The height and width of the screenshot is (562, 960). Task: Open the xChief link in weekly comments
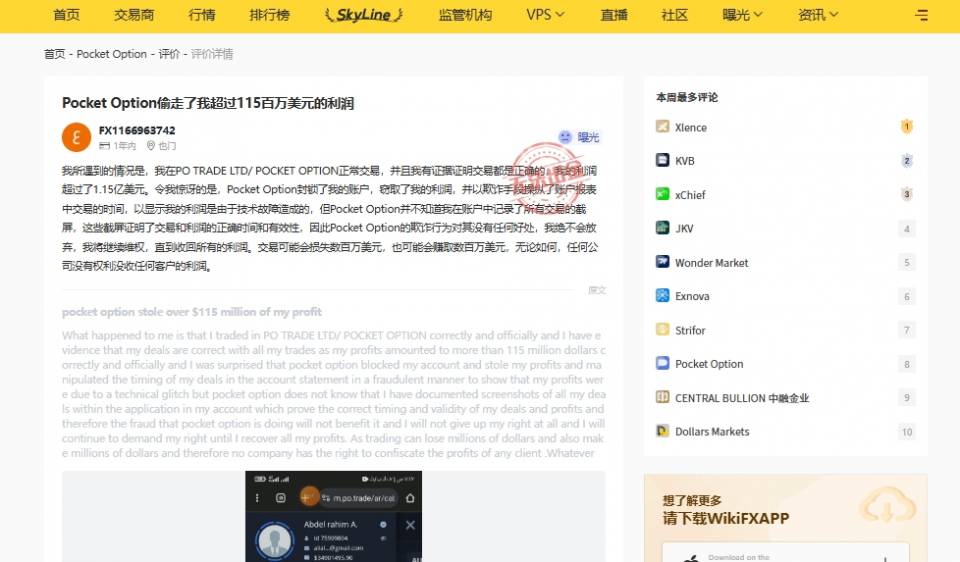pyautogui.click(x=690, y=195)
